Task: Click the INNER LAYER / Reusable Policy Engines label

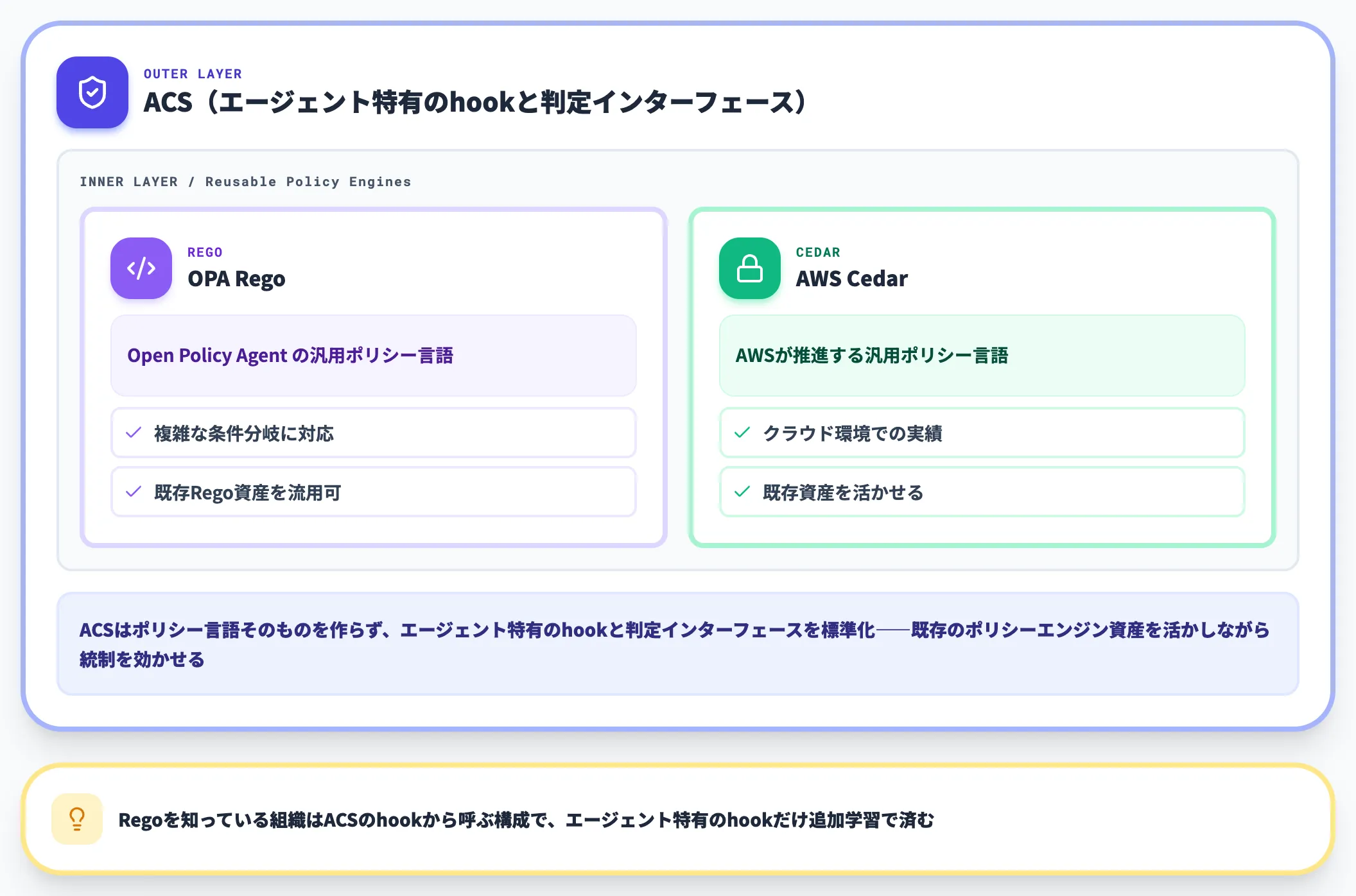Action: tap(245, 182)
